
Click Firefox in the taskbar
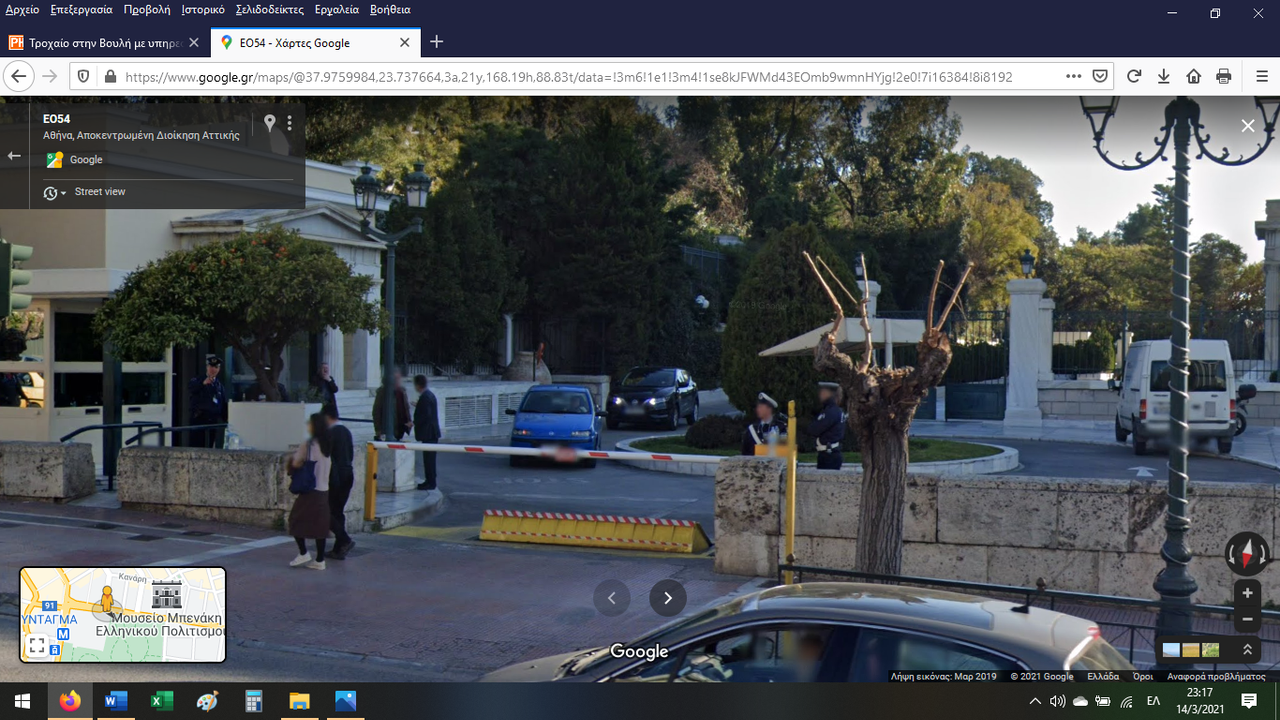(69, 701)
